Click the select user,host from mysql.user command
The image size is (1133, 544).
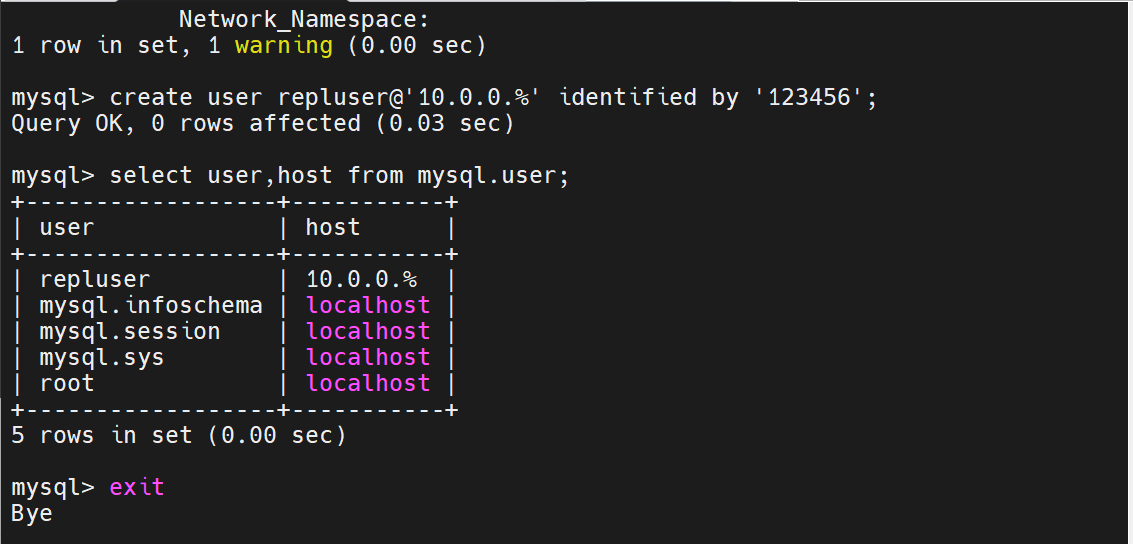[x=290, y=176]
